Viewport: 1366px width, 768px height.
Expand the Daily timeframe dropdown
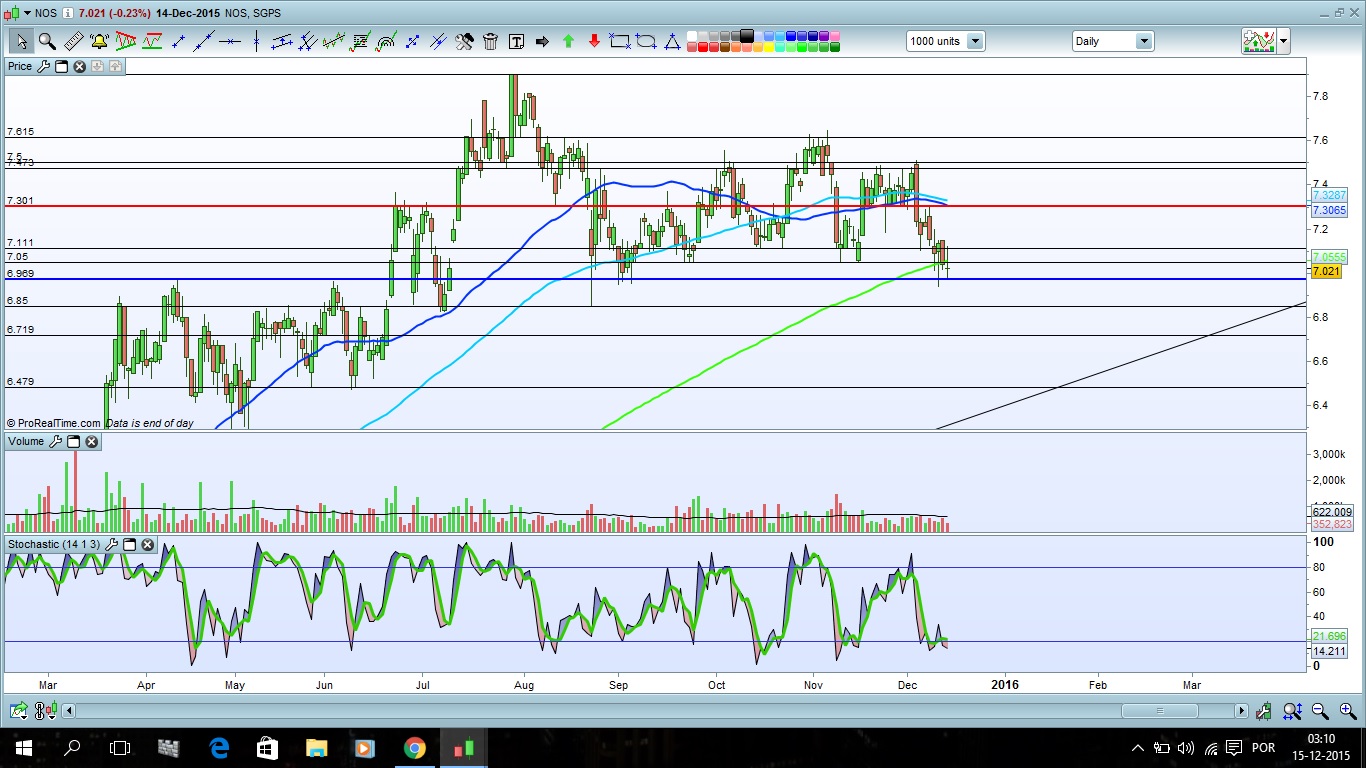click(x=1142, y=41)
